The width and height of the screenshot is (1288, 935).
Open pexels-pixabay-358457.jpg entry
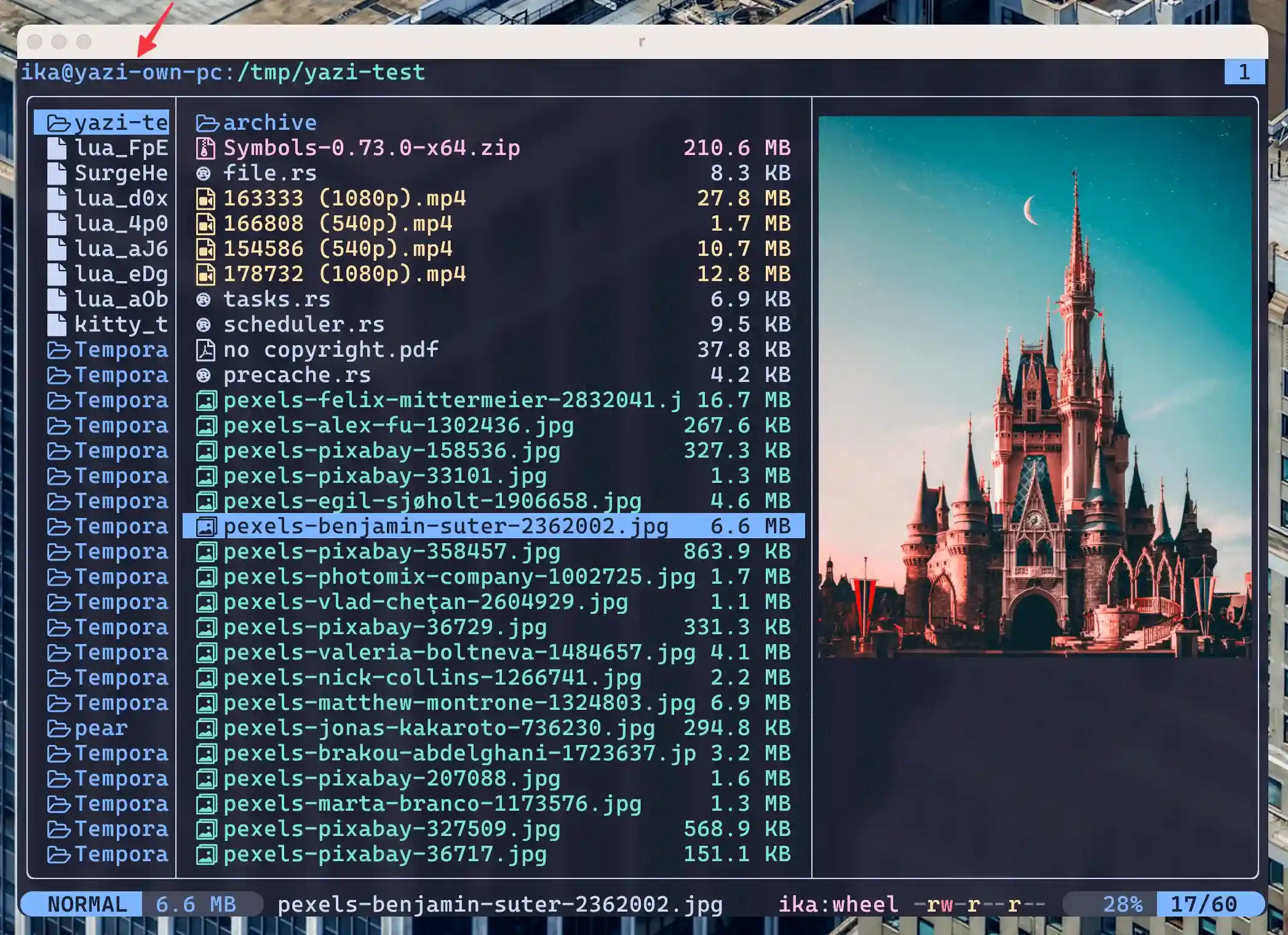pos(391,552)
